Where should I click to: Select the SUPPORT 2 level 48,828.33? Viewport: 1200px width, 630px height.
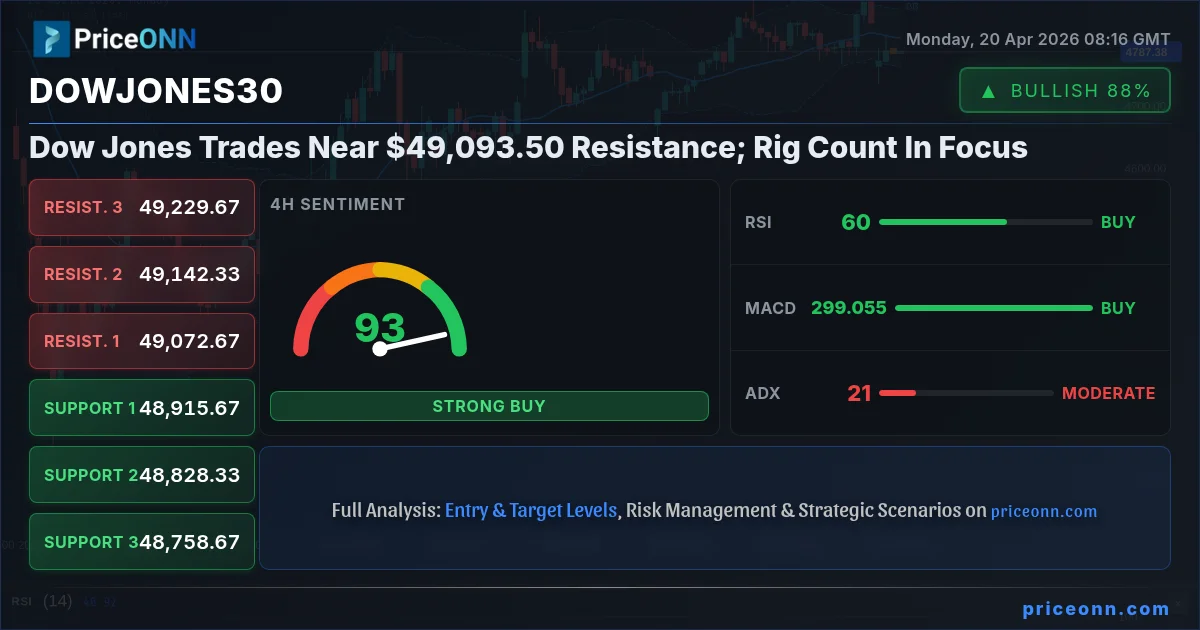(142, 475)
